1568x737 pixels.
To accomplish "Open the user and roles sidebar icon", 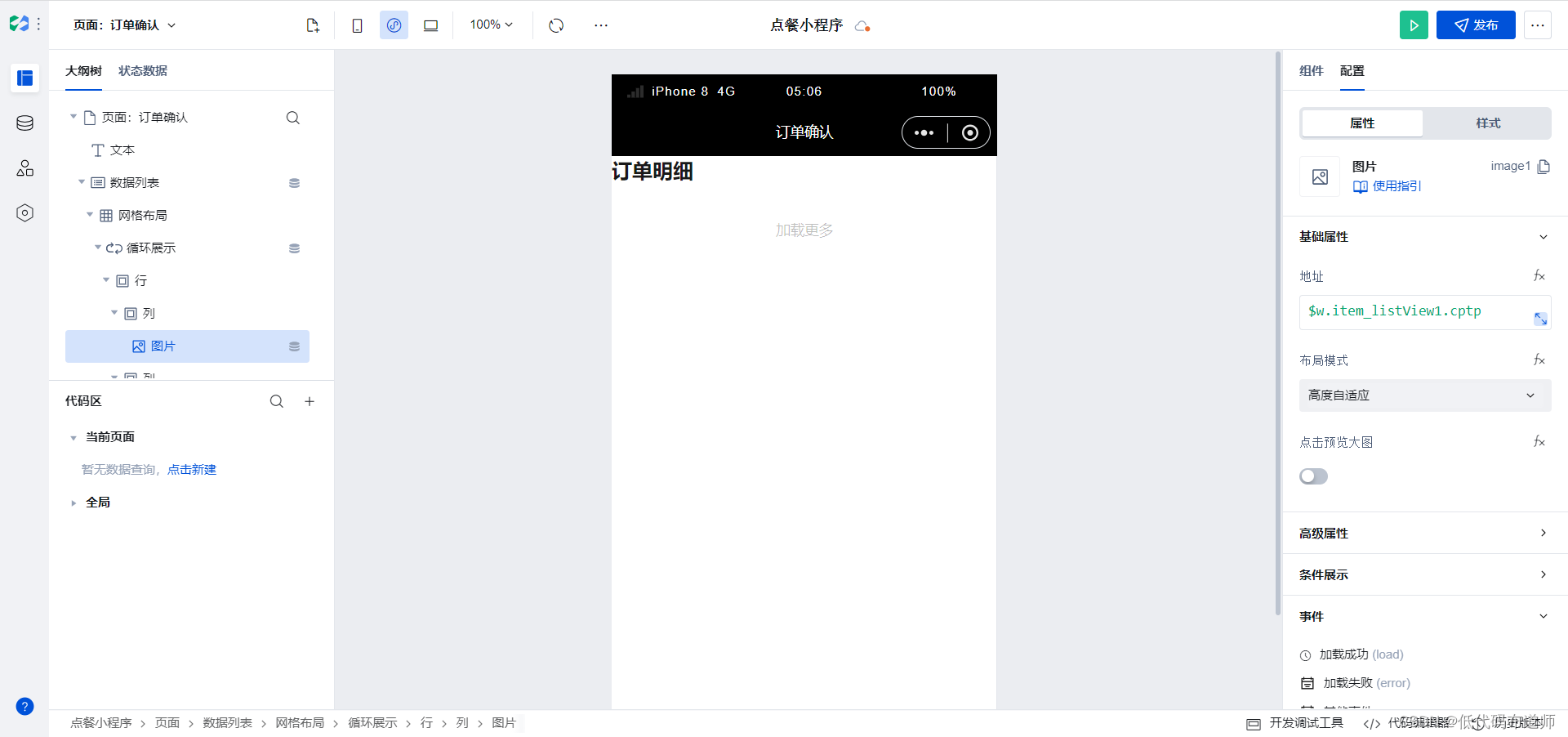I will [24, 167].
